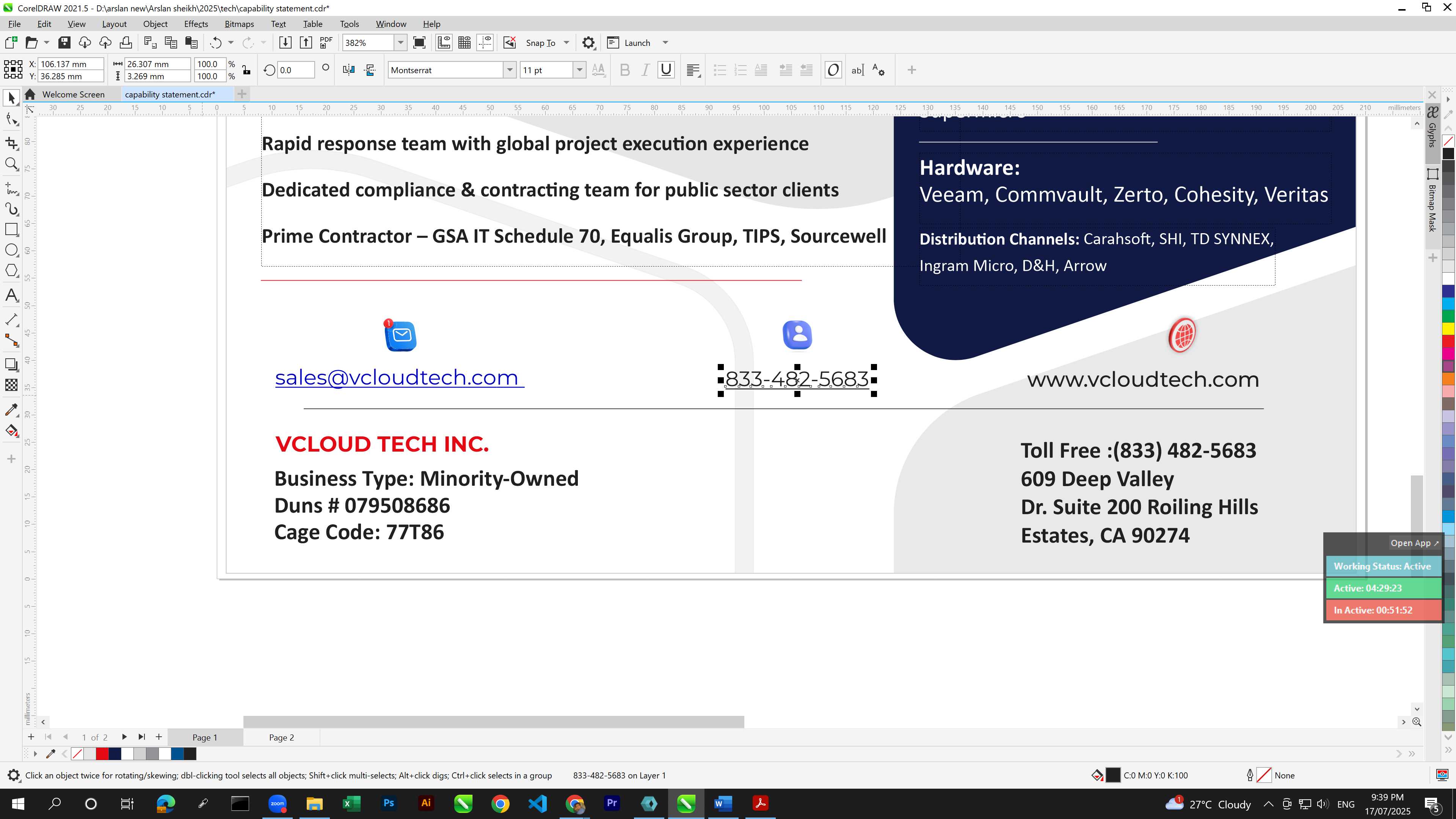
Task: Select the Connector tool
Action: click(x=11, y=340)
